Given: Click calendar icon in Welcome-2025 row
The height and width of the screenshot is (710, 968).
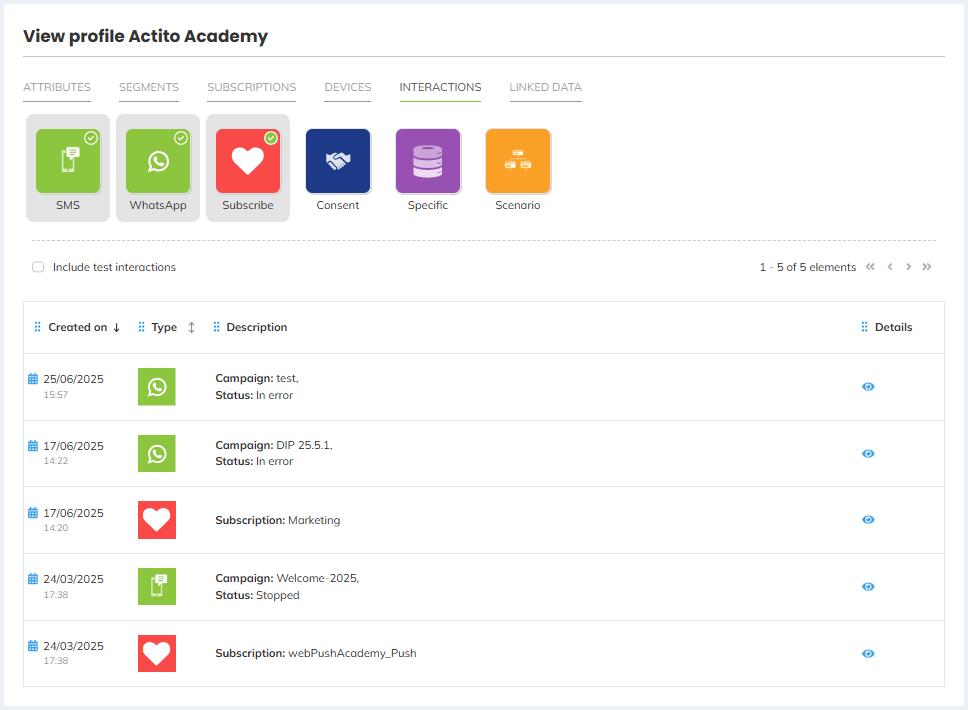Looking at the screenshot, I should tap(33, 578).
